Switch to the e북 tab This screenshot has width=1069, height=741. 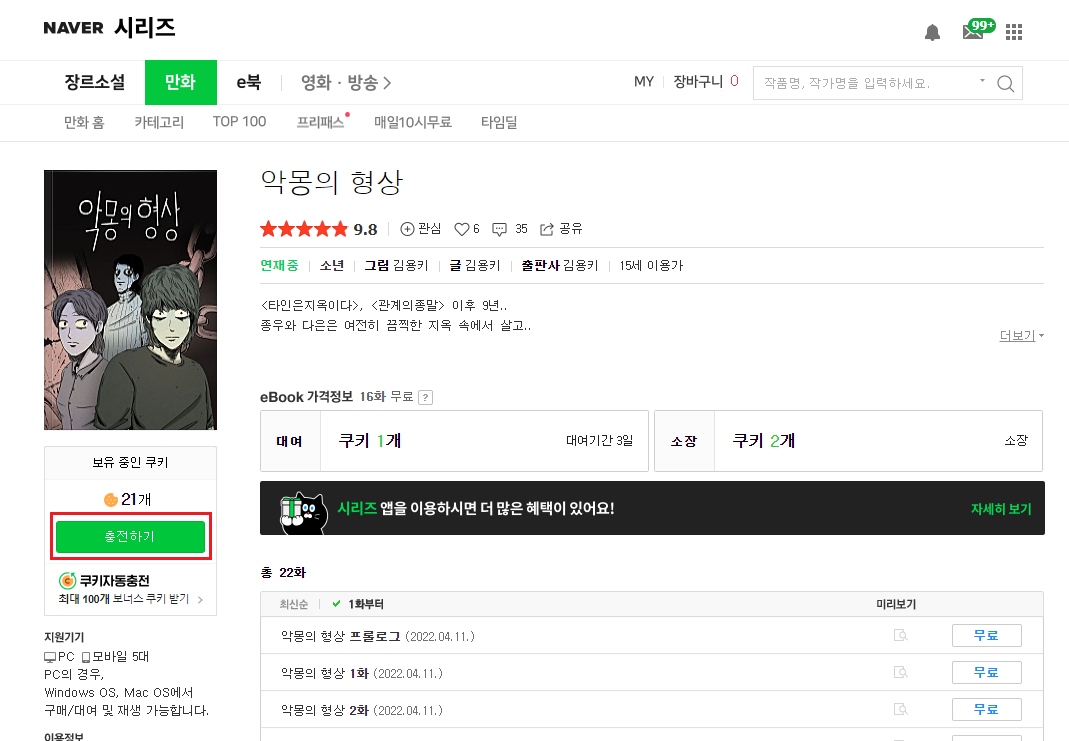pos(249,82)
